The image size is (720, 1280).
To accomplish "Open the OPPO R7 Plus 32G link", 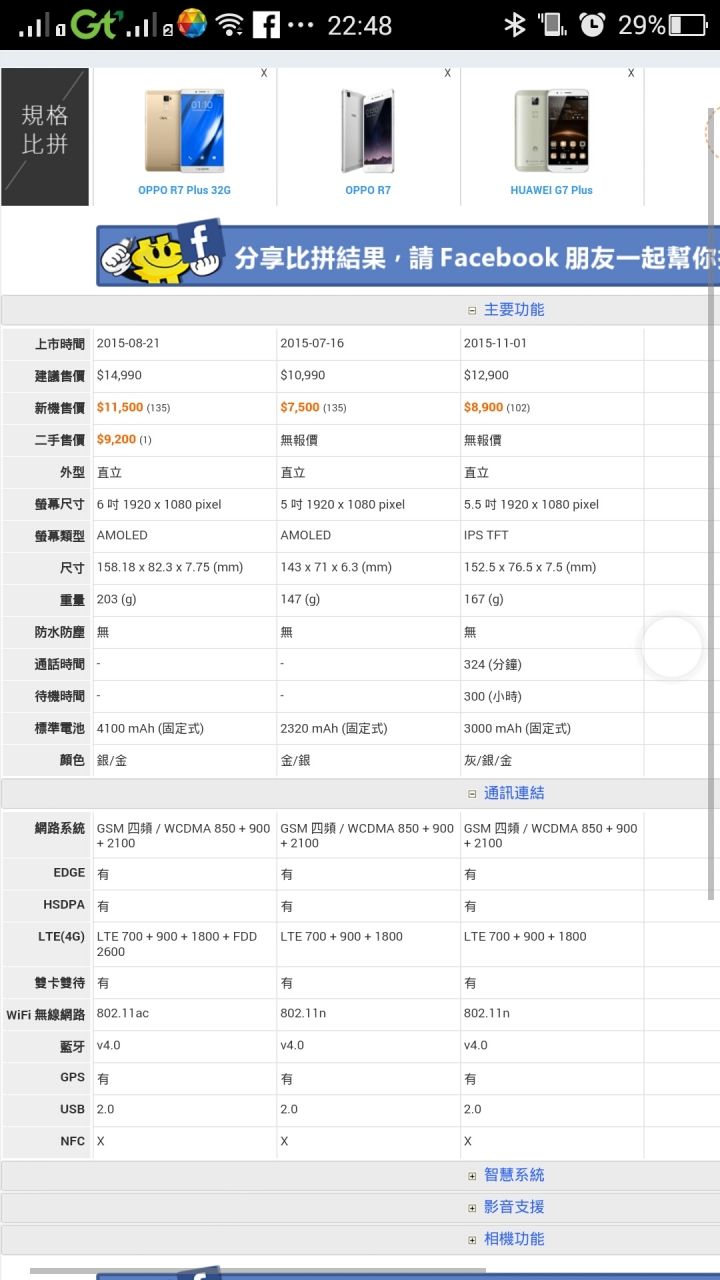I will [x=184, y=190].
